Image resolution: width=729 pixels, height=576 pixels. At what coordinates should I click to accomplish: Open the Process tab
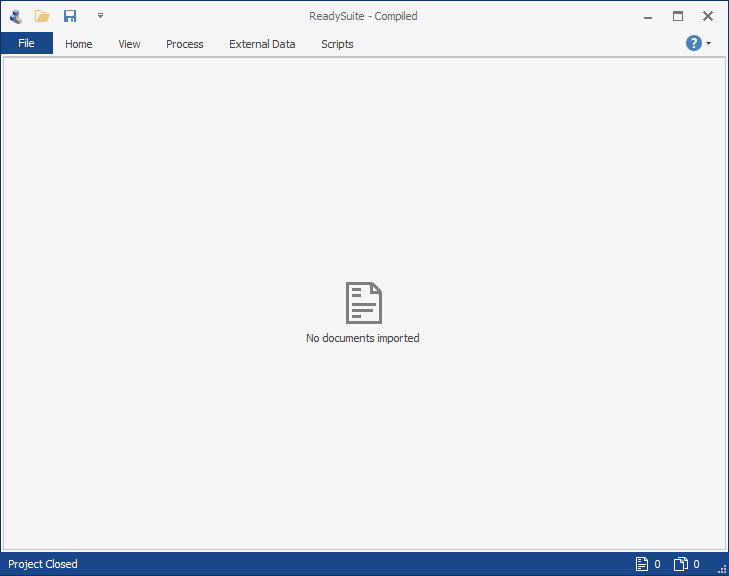point(185,44)
